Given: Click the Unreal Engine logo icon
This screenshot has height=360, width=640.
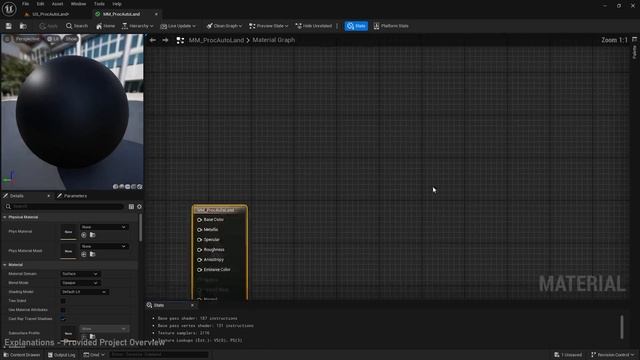Looking at the screenshot, I should (x=9, y=9).
